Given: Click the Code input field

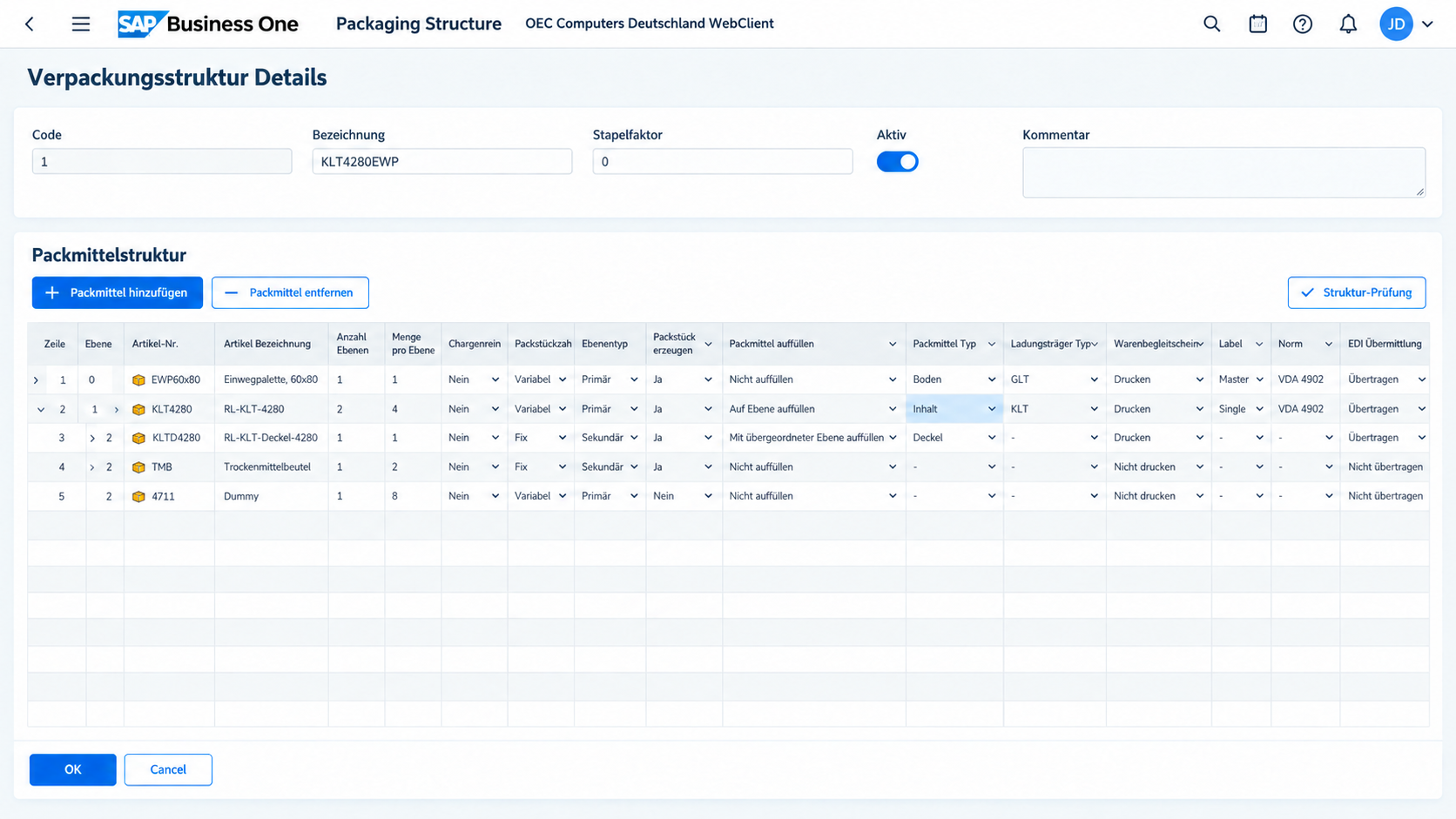Looking at the screenshot, I should [162, 161].
